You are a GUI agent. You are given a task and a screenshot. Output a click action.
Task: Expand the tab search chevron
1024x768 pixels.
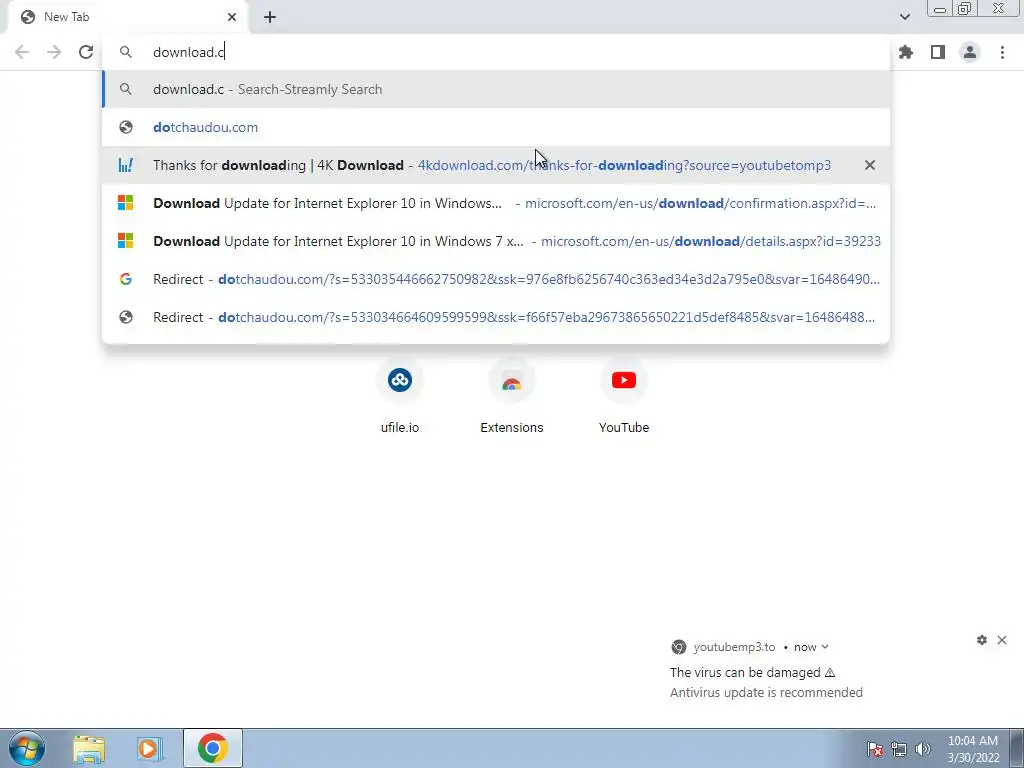point(904,17)
